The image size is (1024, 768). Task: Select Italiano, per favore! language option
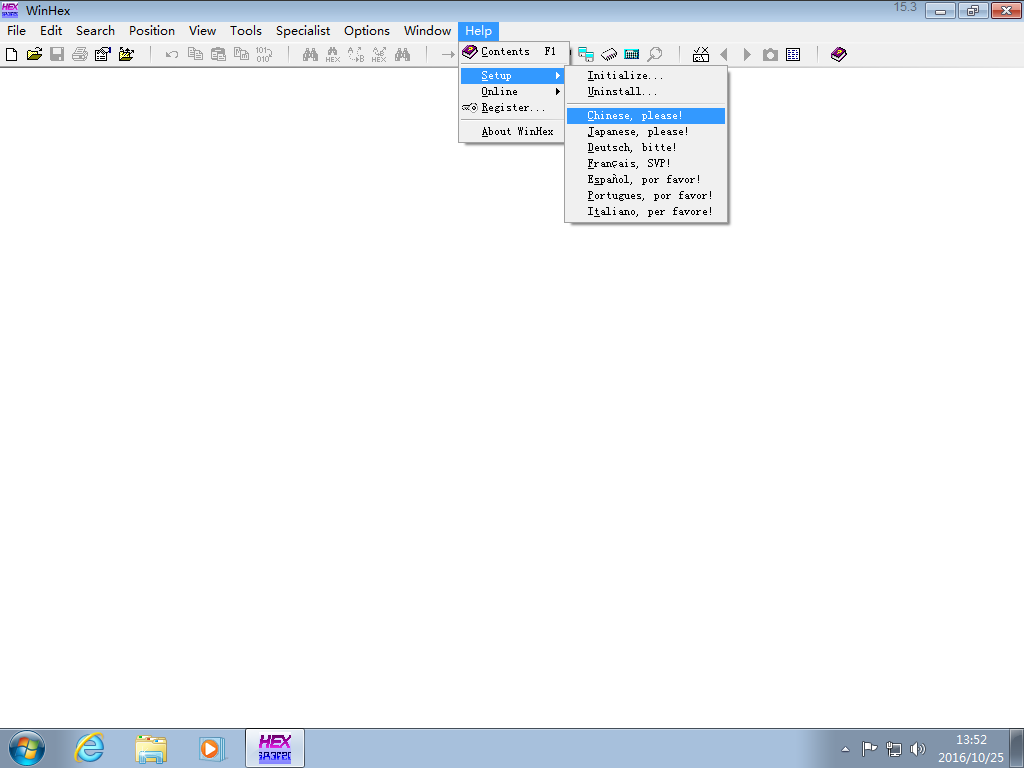(646, 212)
